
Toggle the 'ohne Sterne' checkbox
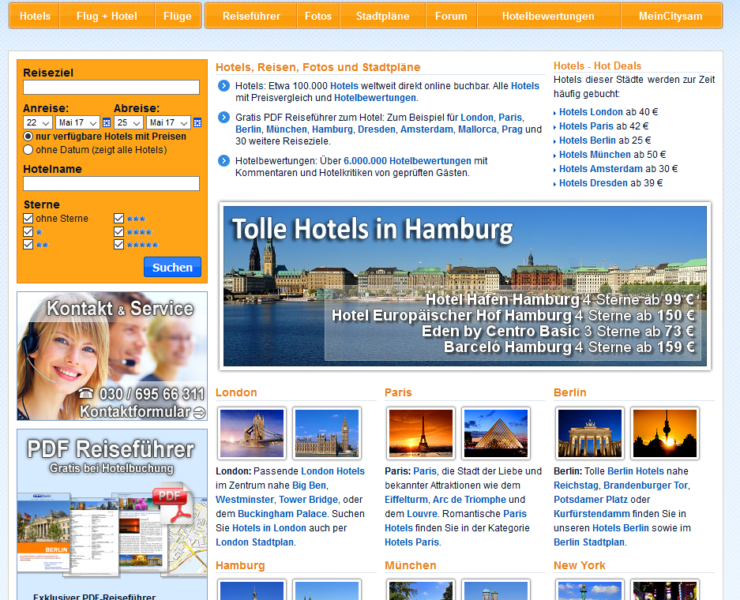28,218
